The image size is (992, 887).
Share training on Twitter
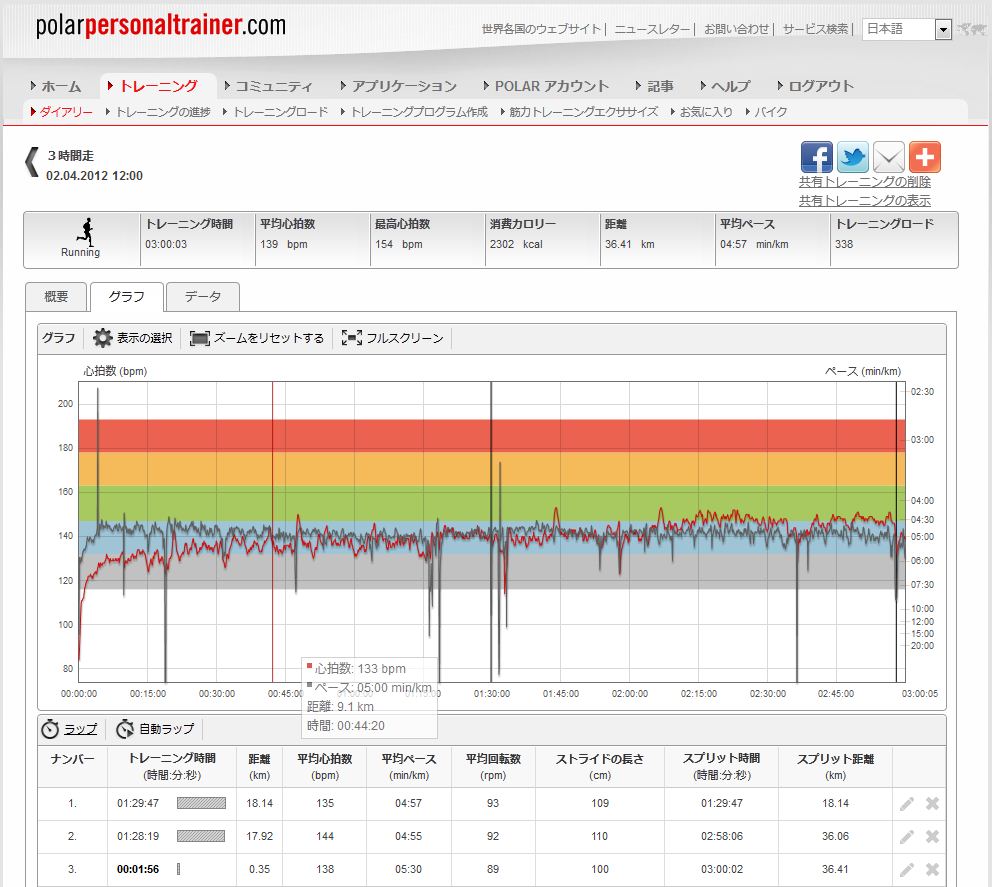tap(852, 157)
